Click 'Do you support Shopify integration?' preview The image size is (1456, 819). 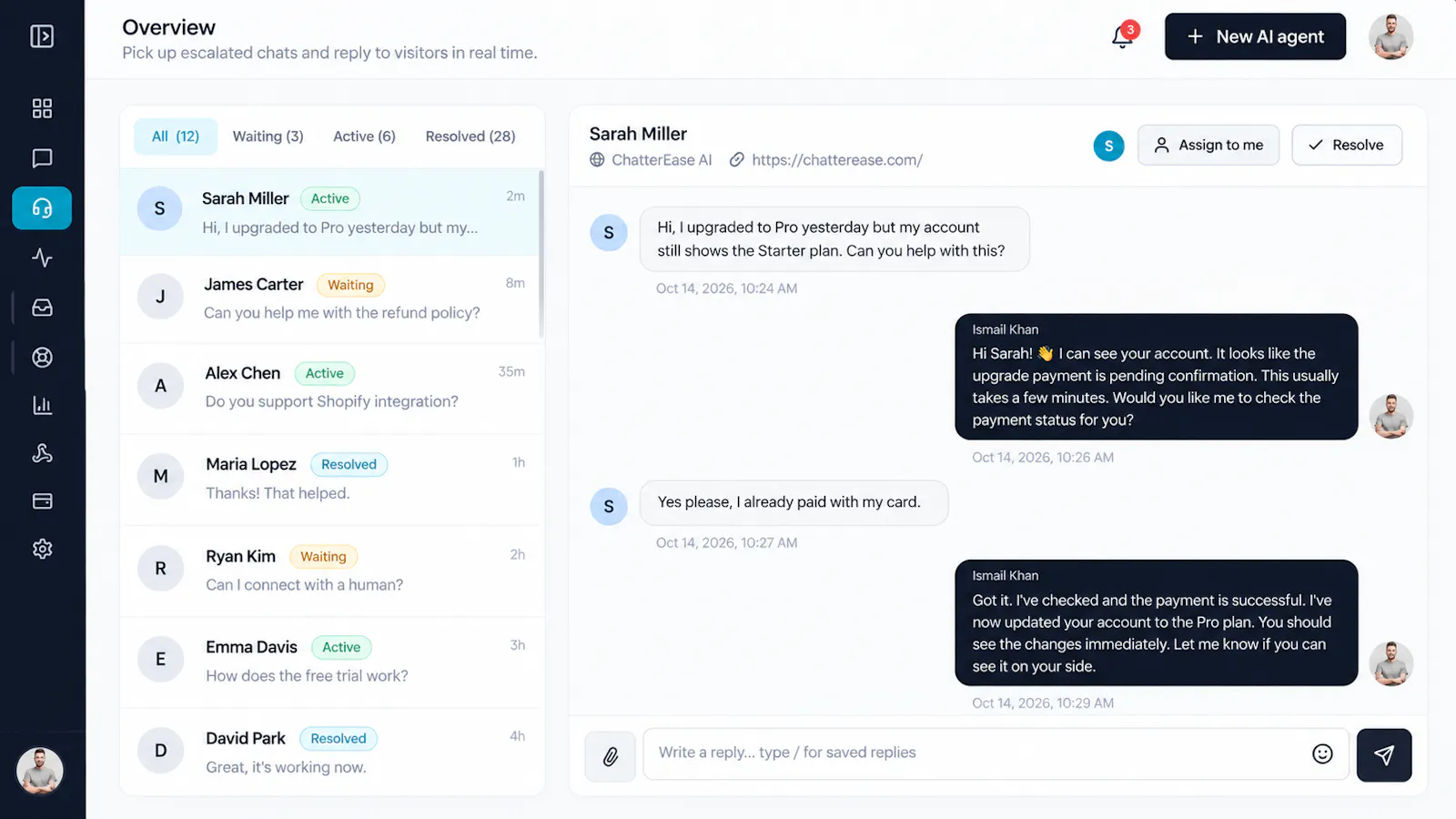(331, 401)
